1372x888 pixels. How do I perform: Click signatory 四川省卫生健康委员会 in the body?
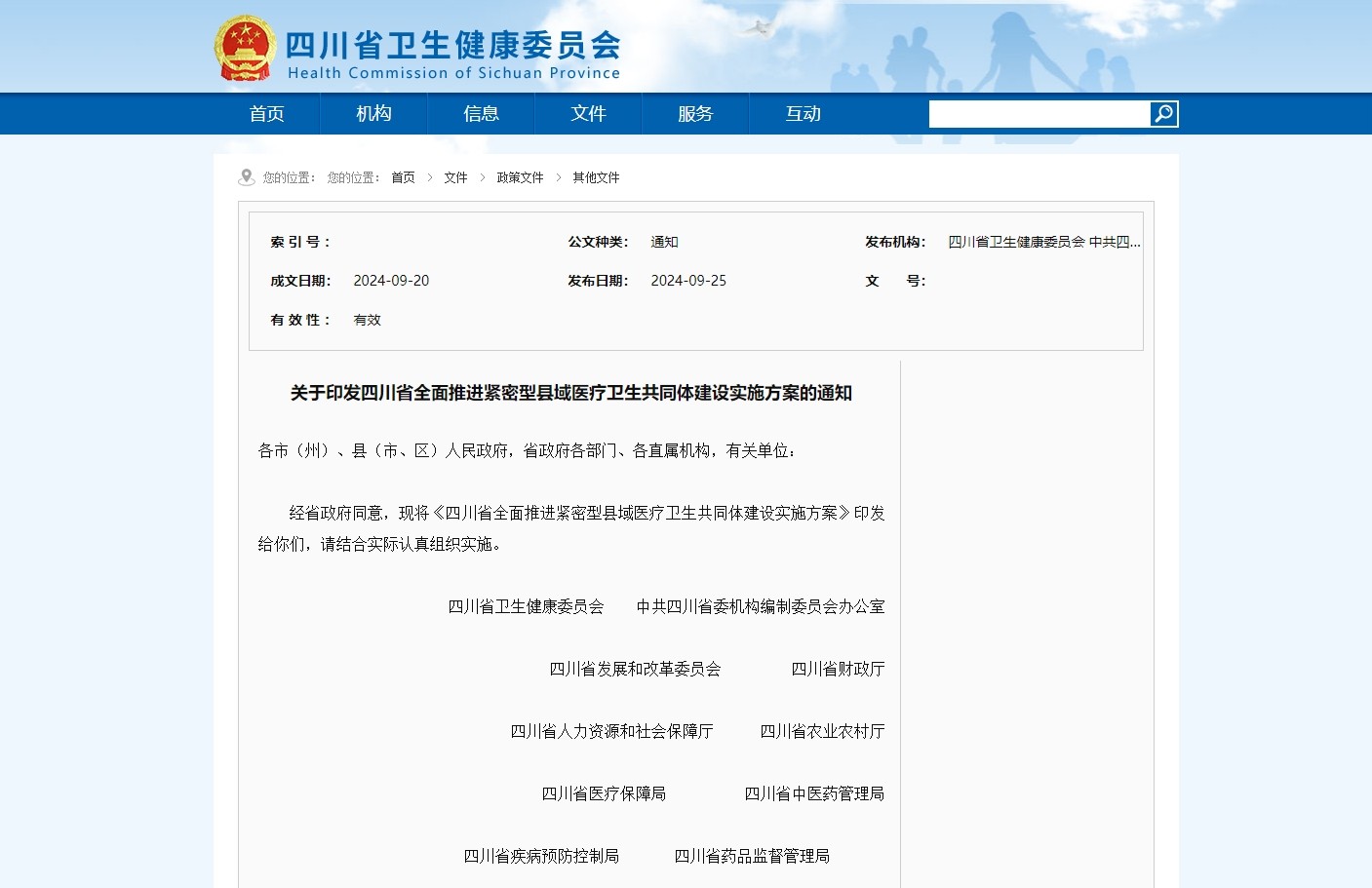coord(526,606)
